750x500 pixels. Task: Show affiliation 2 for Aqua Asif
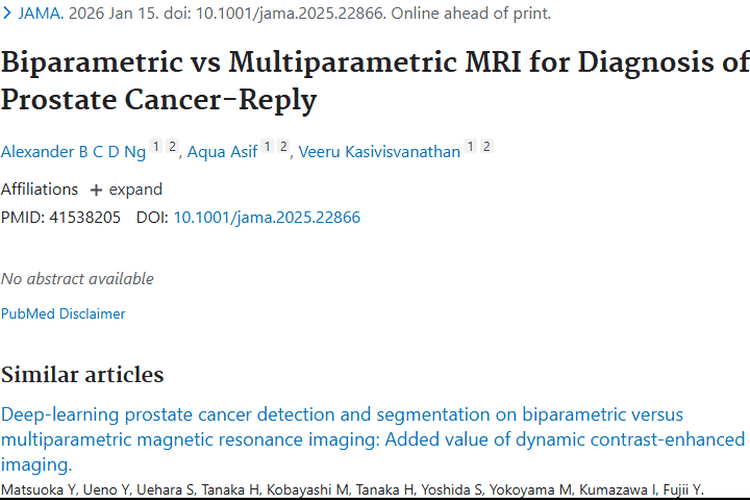pos(283,147)
